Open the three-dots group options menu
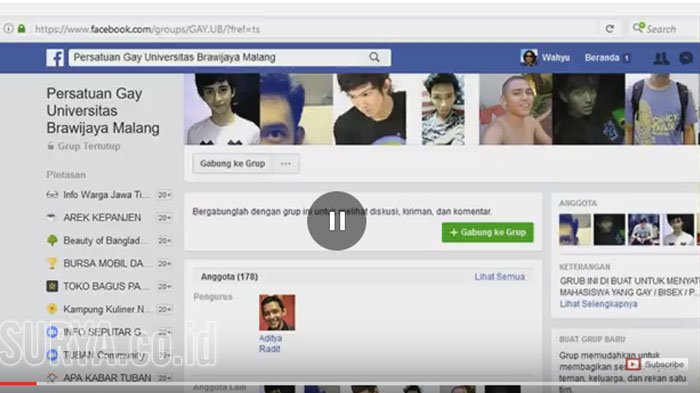 286,163
